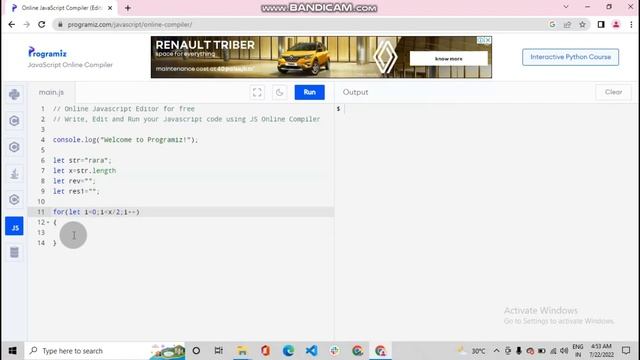Open the Chrome profile avatar

click(x=616, y=24)
